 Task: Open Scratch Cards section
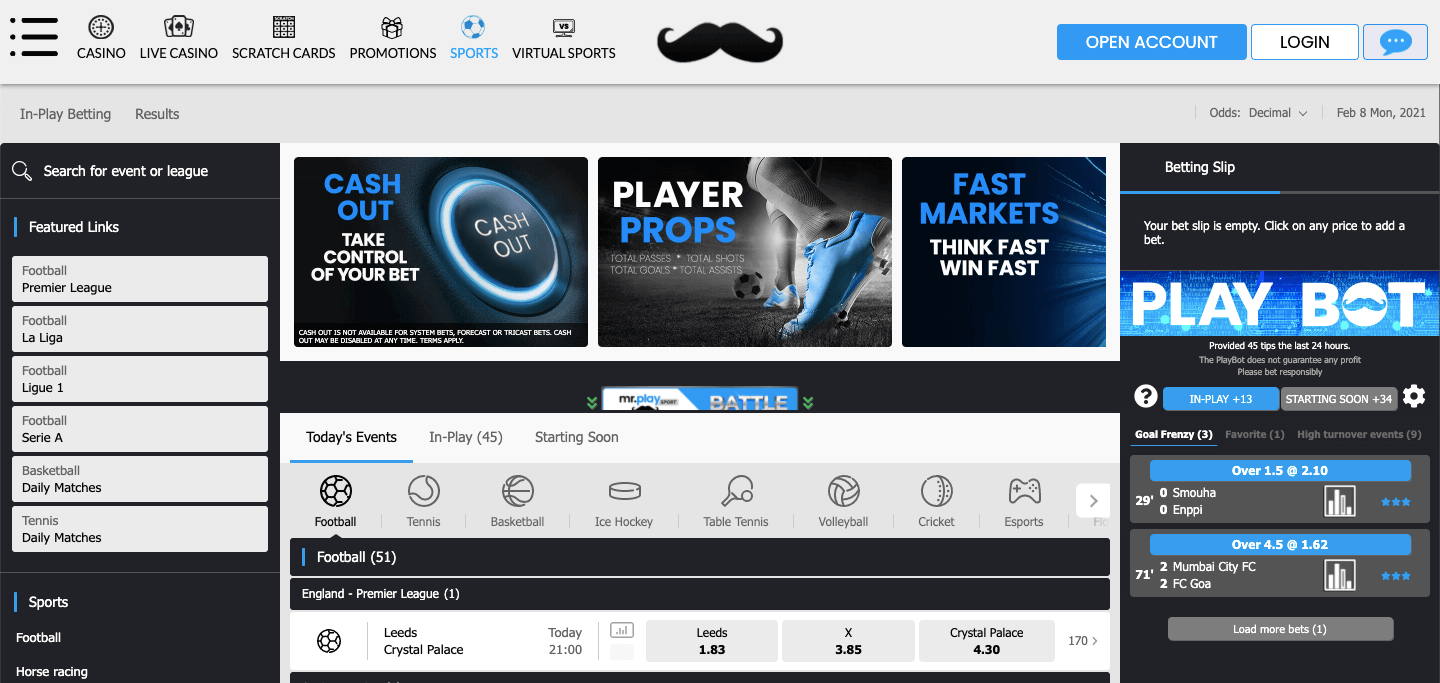click(x=284, y=38)
